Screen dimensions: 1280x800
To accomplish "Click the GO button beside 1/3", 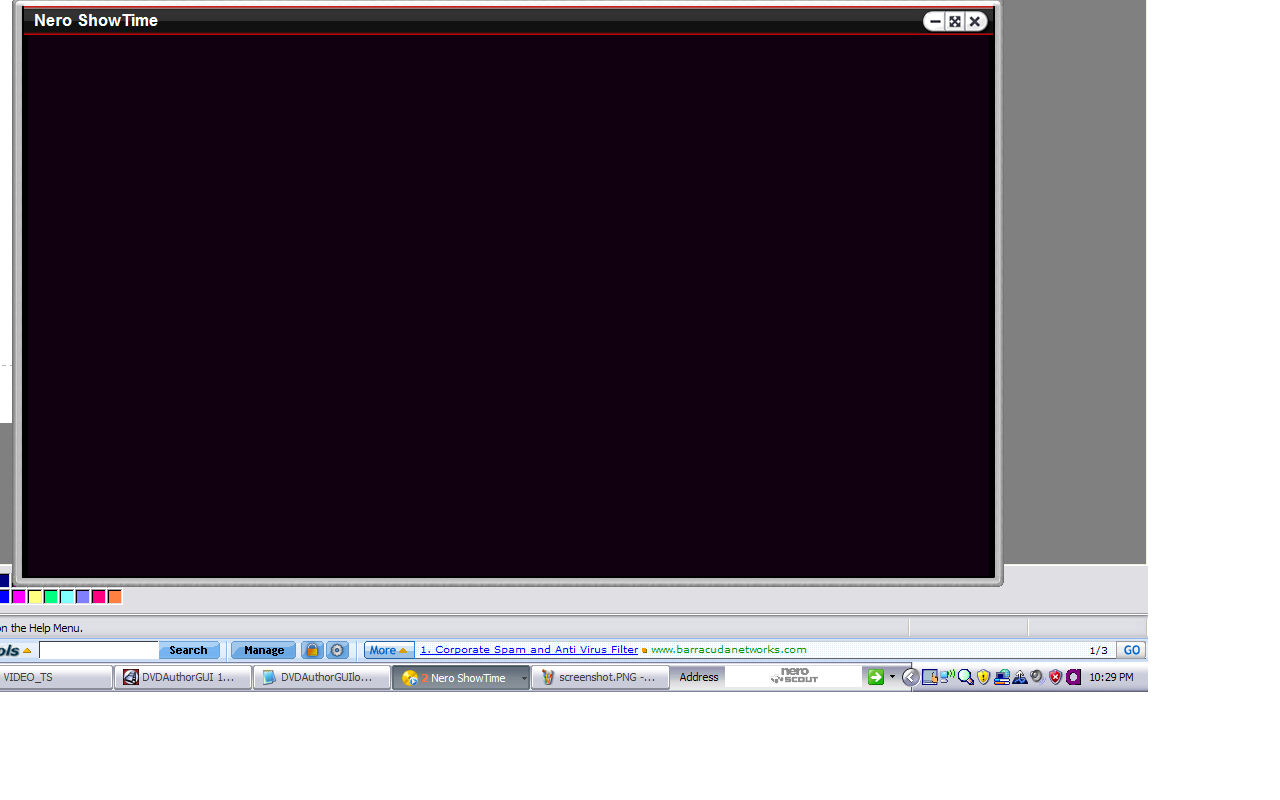I will pos(1131,650).
